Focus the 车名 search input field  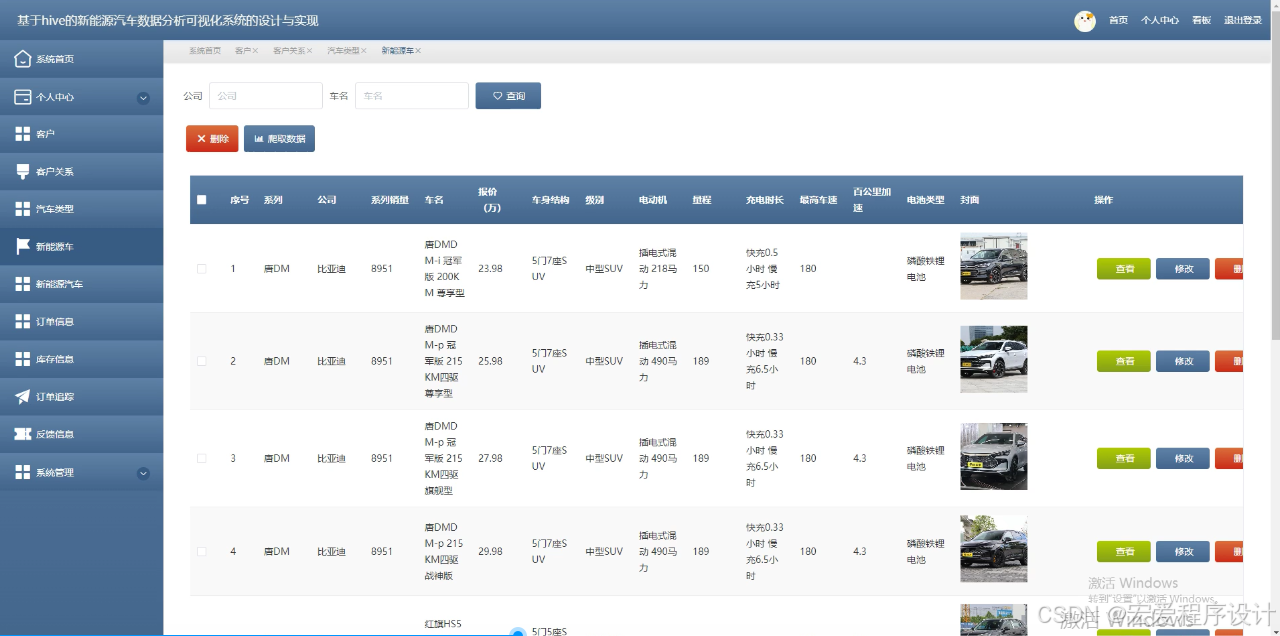click(411, 96)
